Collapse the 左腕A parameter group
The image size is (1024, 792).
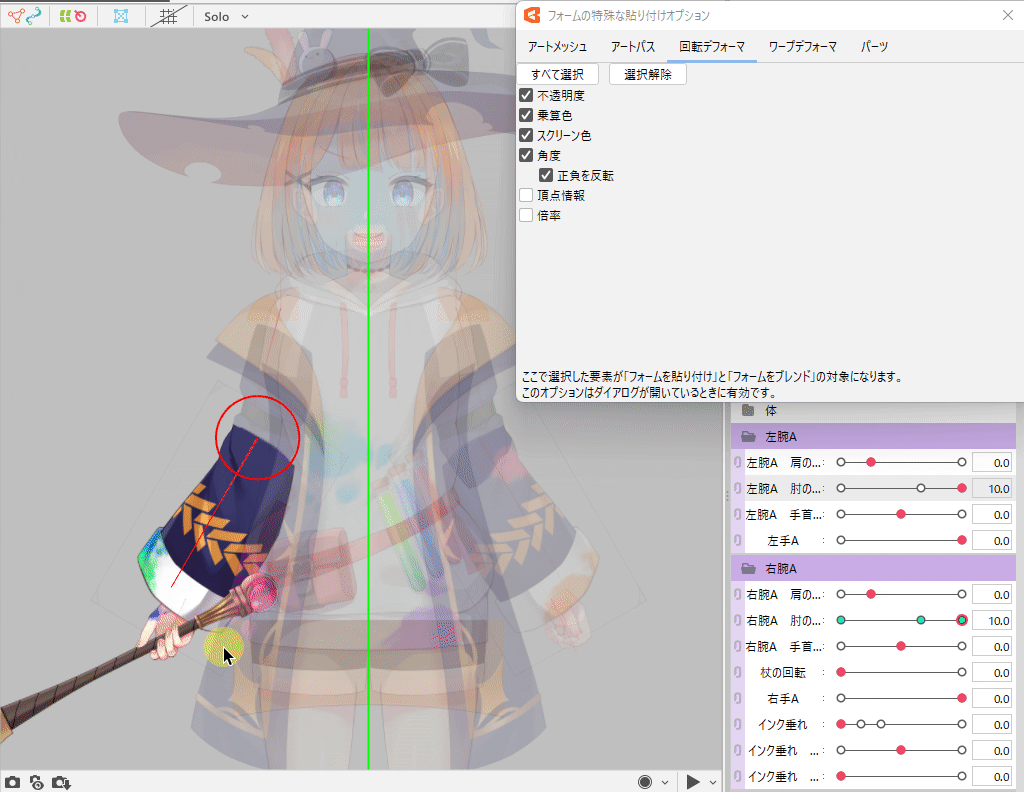[x=748, y=437]
